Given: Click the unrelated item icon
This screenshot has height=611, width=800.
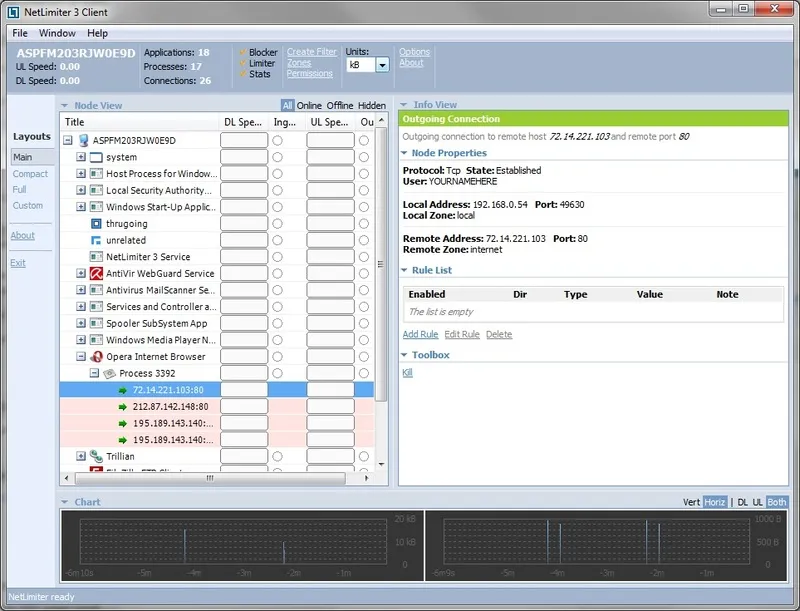Looking at the screenshot, I should pos(96,240).
